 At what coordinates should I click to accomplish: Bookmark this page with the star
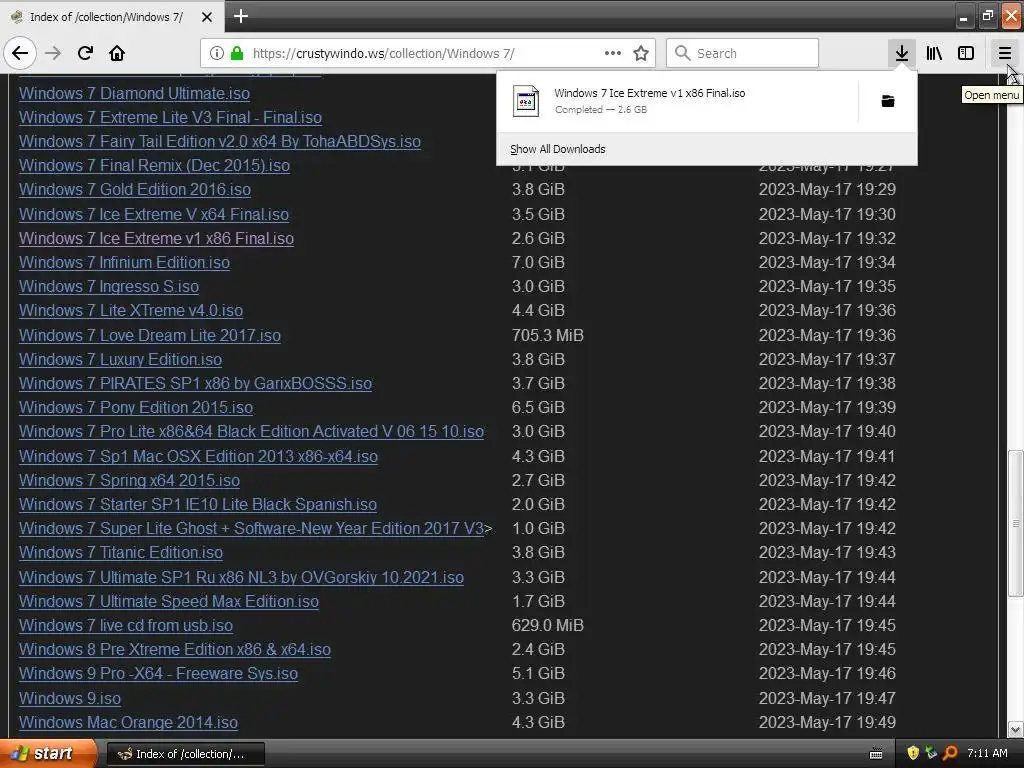coord(641,53)
